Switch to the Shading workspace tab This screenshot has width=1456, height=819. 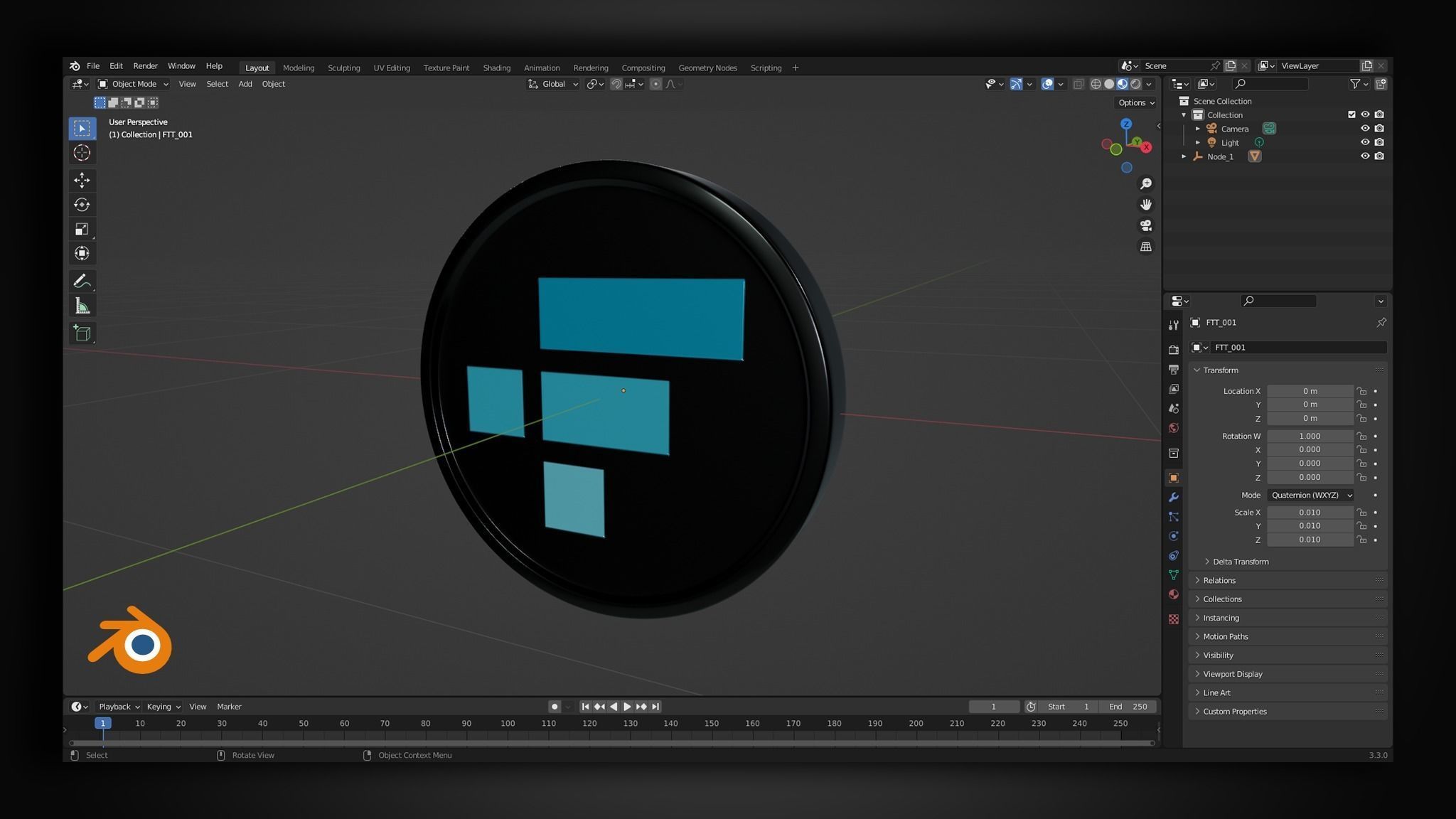(x=496, y=68)
